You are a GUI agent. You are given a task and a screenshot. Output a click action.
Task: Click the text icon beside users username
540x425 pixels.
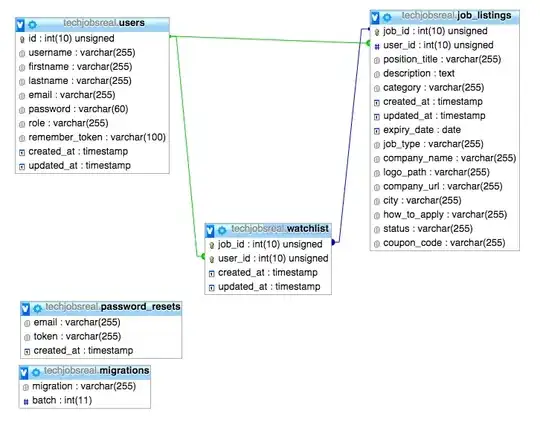coord(22,54)
